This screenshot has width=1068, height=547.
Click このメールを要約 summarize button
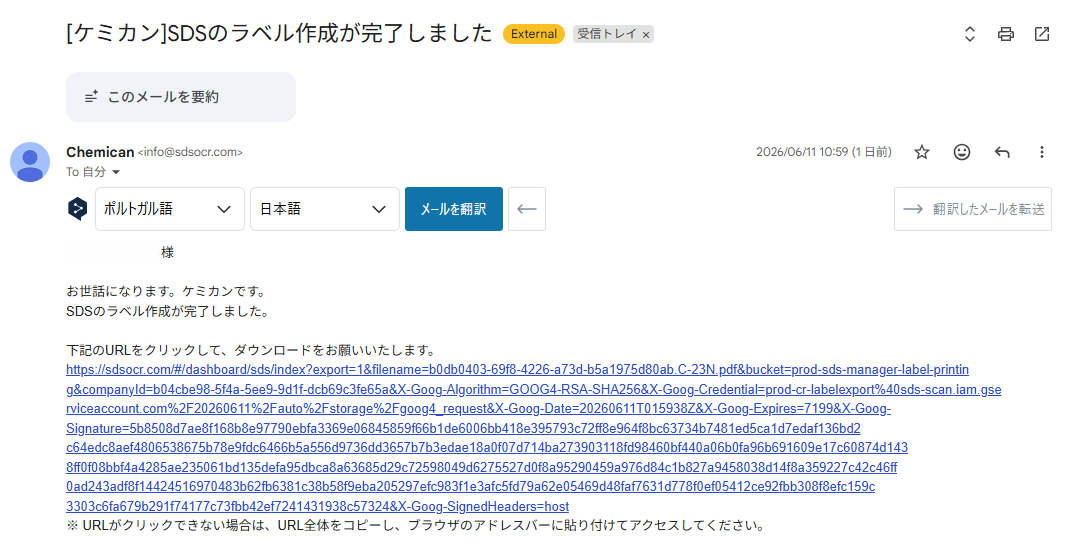click(x=181, y=97)
